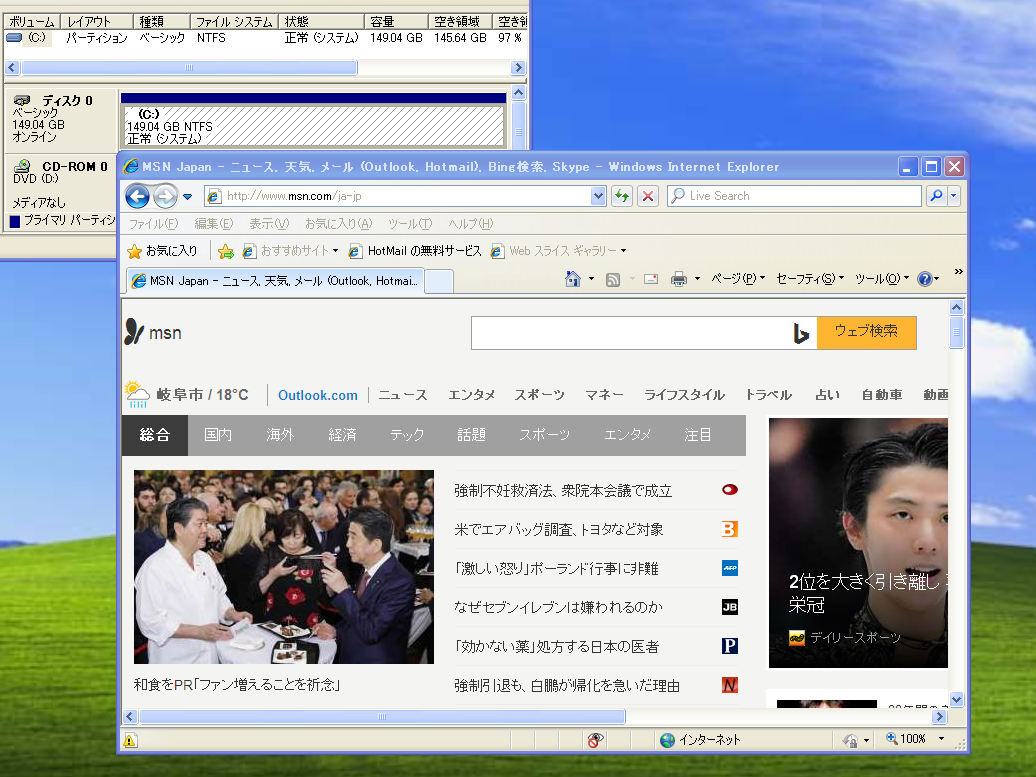Open the Outlook.com link
Screen dimensions: 1036x777
click(x=317, y=395)
